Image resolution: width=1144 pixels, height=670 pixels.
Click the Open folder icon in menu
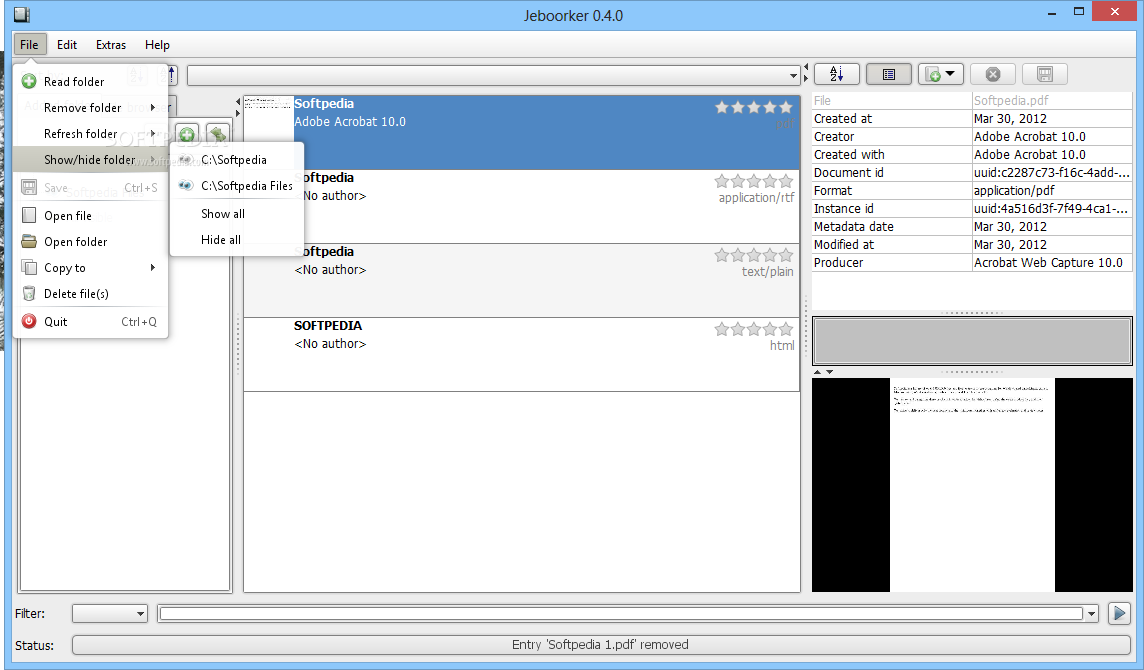click(29, 241)
